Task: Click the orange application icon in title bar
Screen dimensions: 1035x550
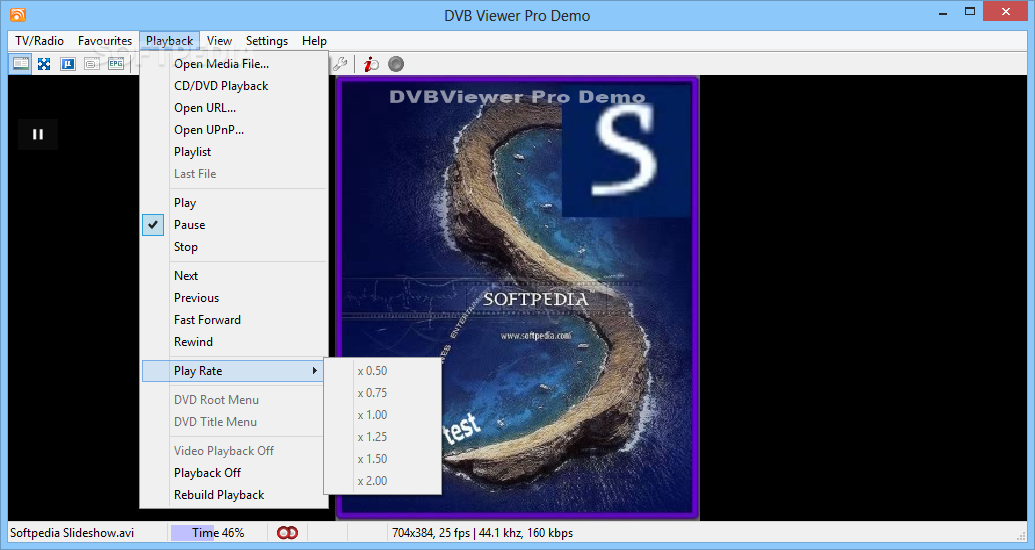Action: (x=18, y=15)
